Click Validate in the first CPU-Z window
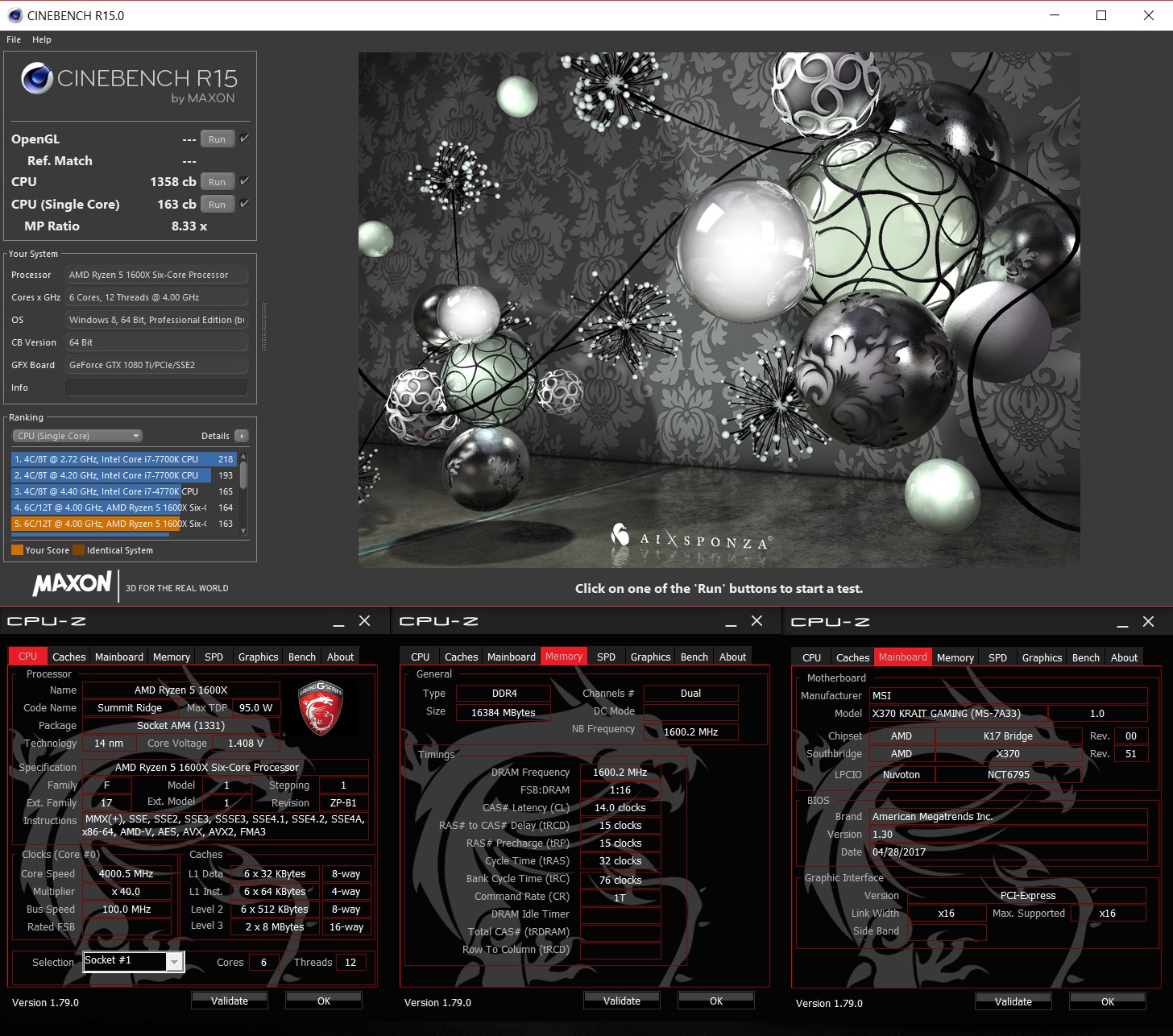The image size is (1173, 1036). click(230, 1001)
